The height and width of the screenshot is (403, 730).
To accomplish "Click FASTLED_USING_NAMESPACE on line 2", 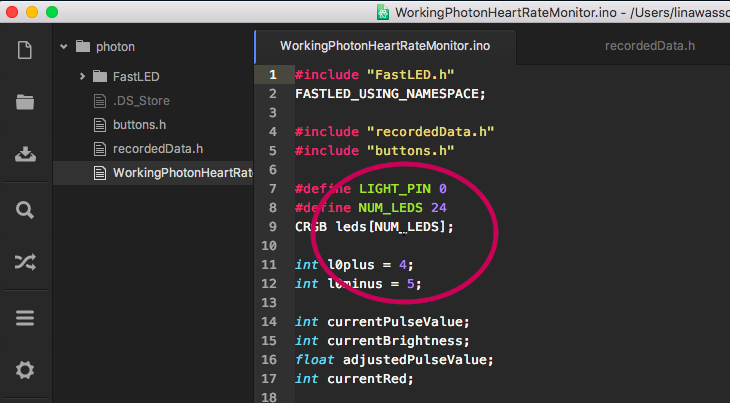I will [386, 94].
